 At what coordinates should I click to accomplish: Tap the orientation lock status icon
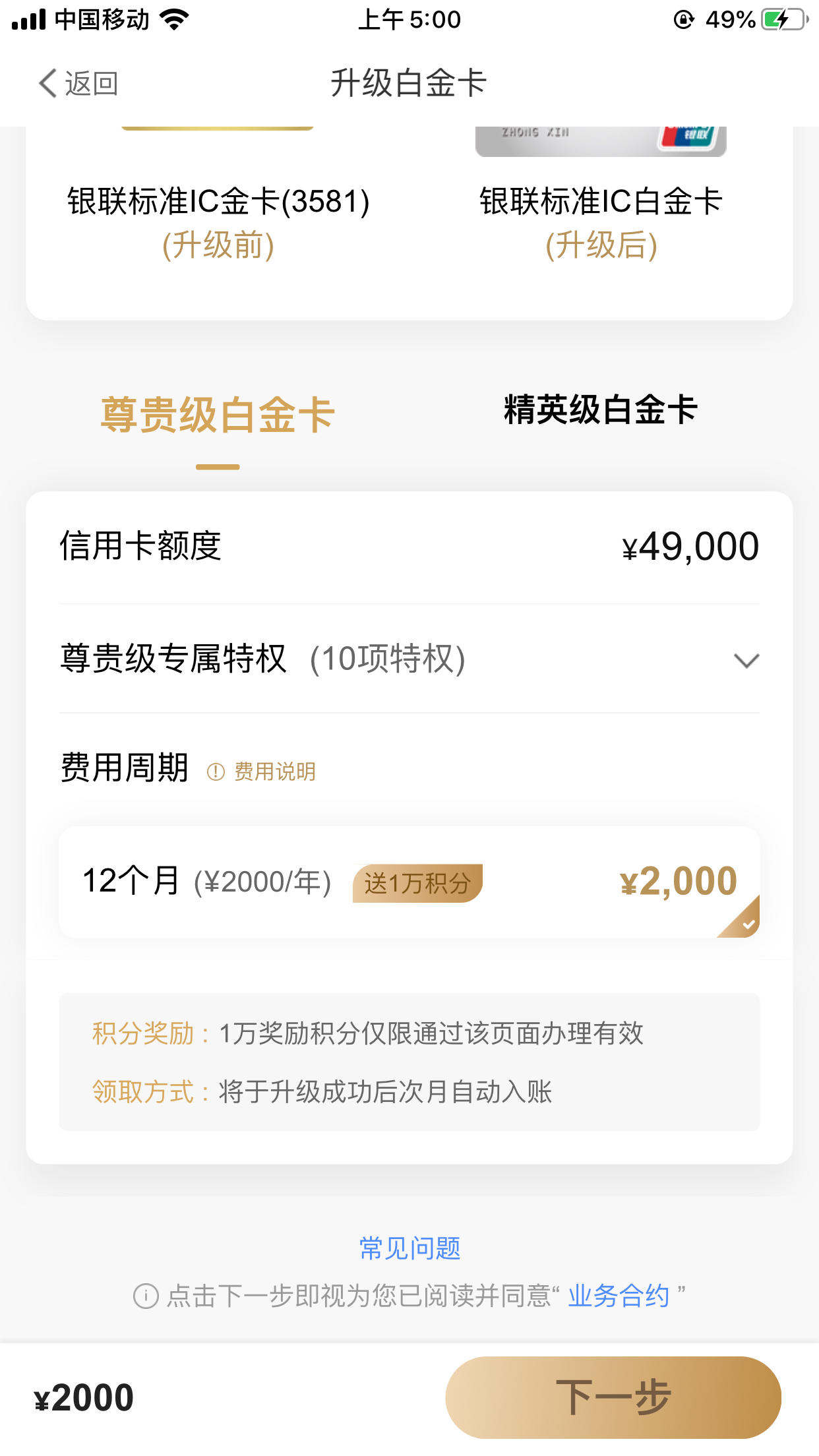(684, 20)
